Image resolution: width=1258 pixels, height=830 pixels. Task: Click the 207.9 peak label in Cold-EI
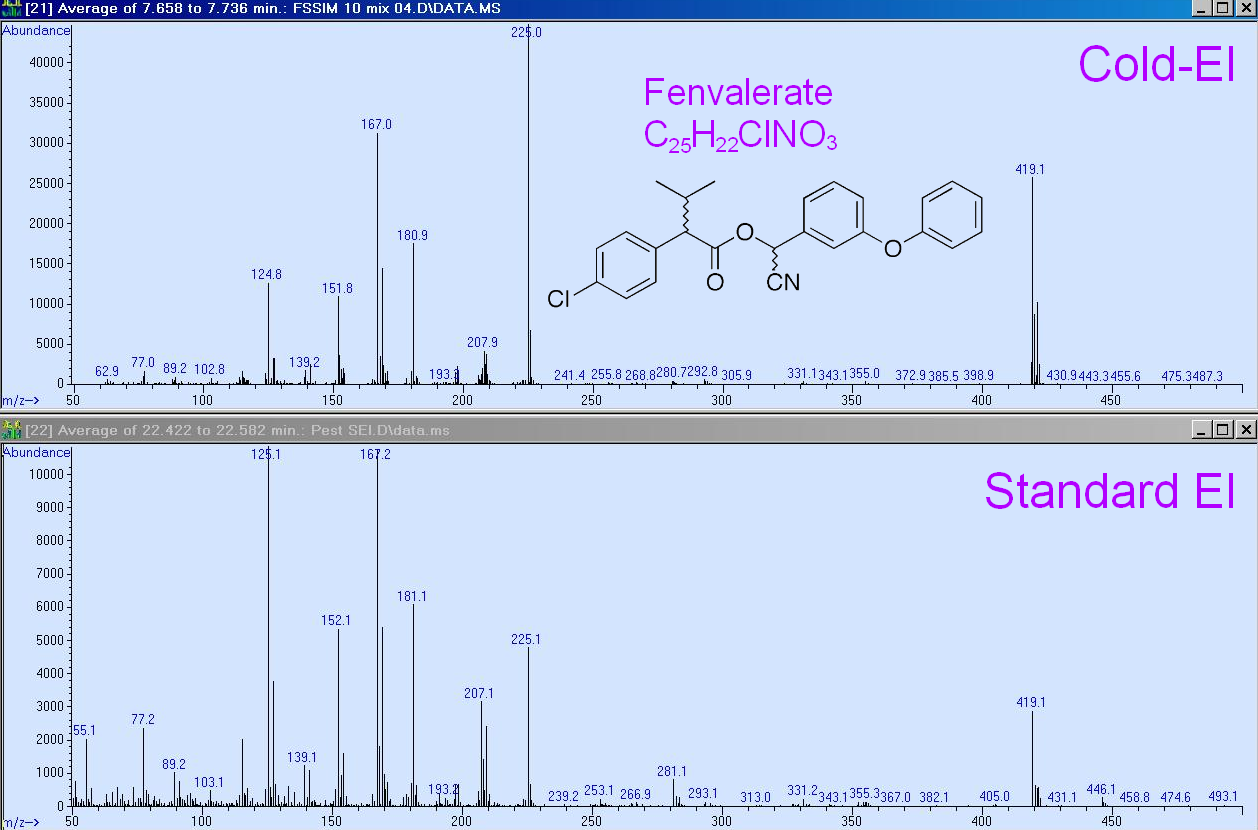coord(480,342)
